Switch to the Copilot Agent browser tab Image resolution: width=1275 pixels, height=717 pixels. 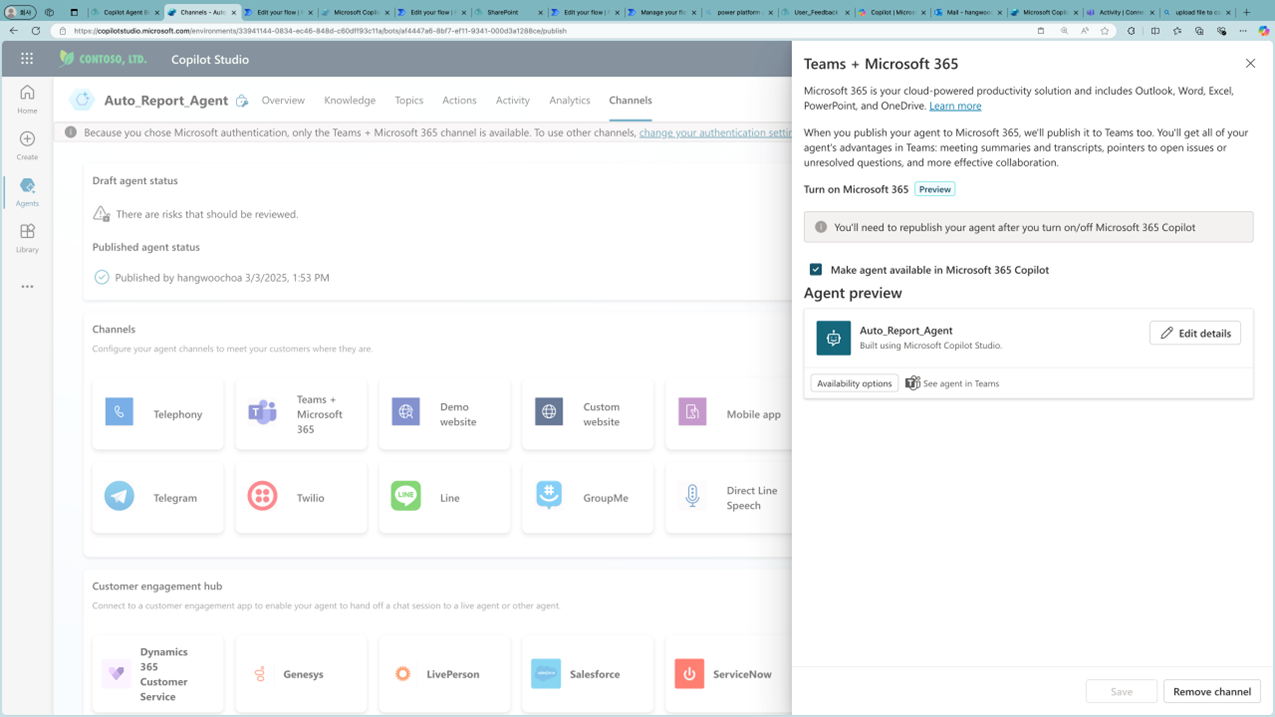pyautogui.click(x=124, y=12)
